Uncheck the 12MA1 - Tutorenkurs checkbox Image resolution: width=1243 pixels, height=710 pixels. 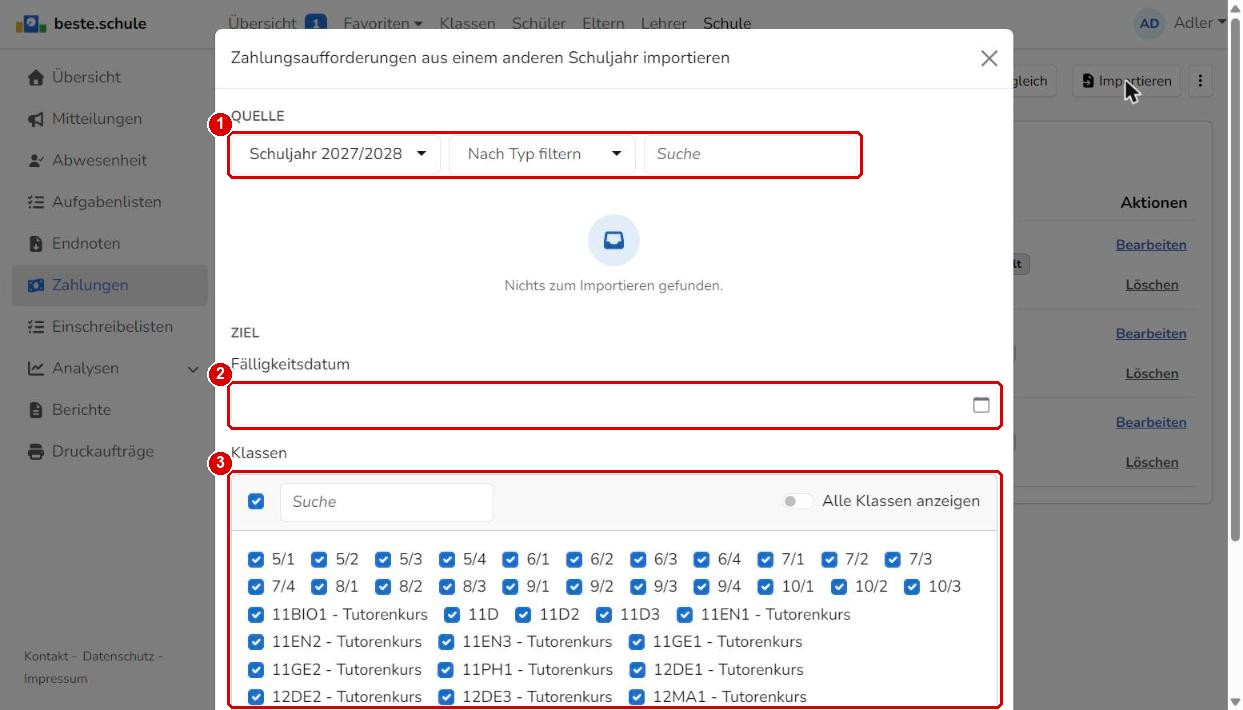point(637,697)
